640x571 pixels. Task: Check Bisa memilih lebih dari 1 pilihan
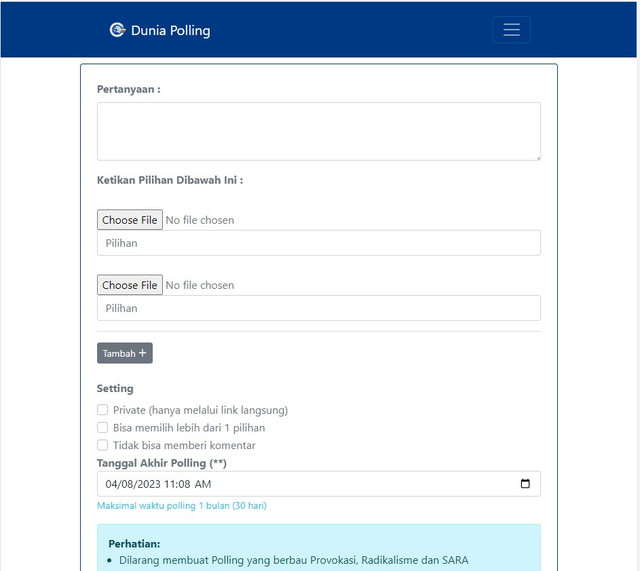tap(102, 427)
